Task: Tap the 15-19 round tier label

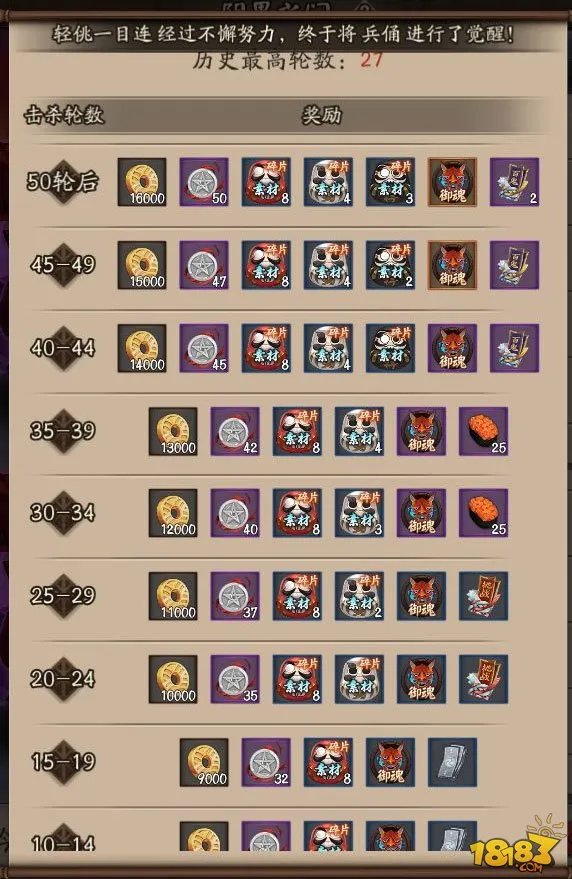Action: 63,762
